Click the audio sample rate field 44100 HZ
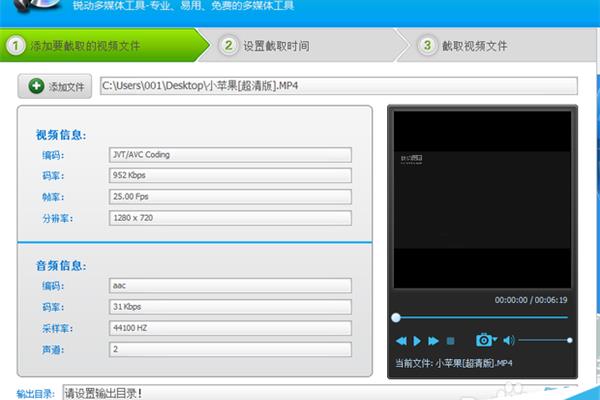The width and height of the screenshot is (600, 400). [x=230, y=328]
